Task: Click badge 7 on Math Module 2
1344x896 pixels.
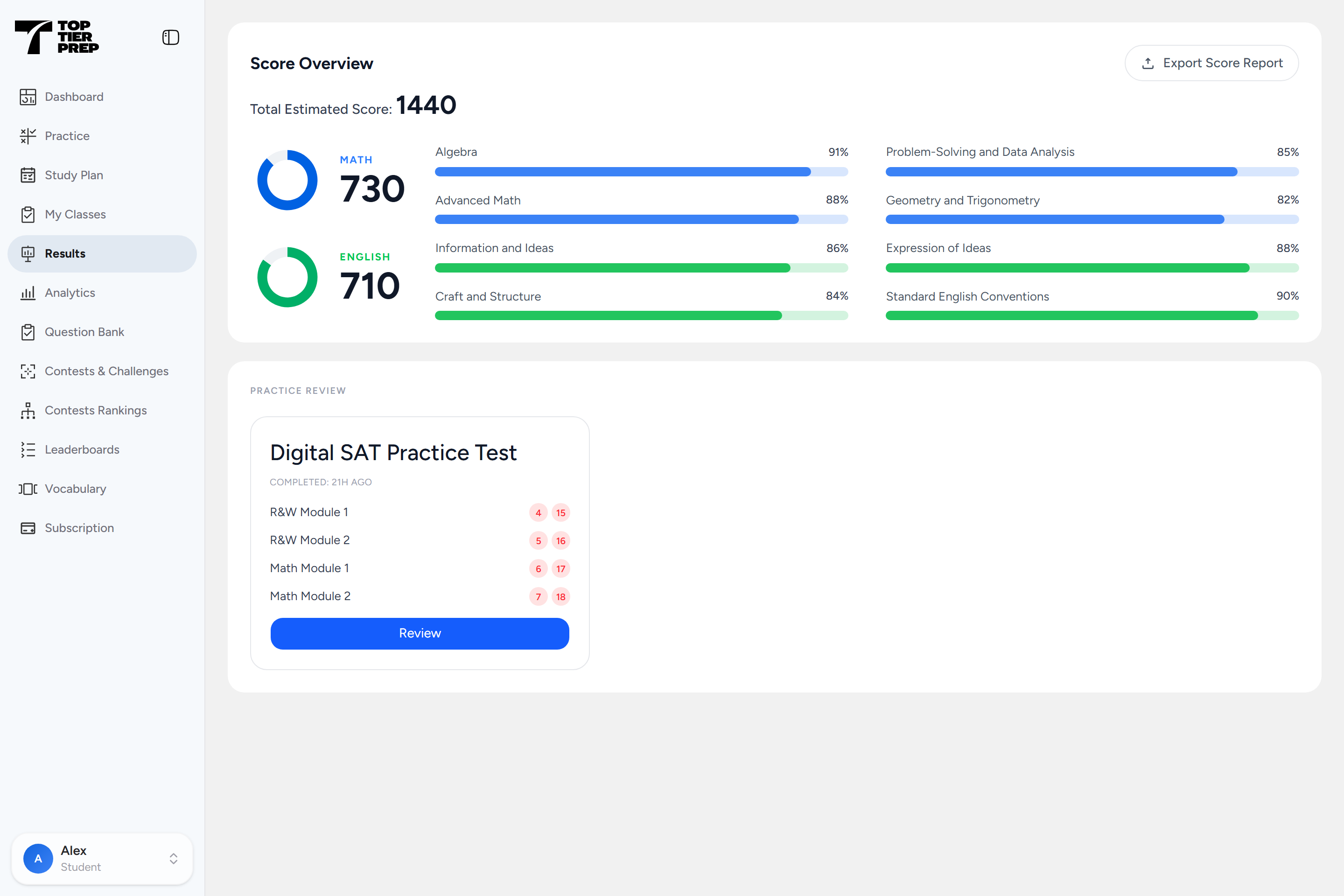Action: tap(538, 596)
